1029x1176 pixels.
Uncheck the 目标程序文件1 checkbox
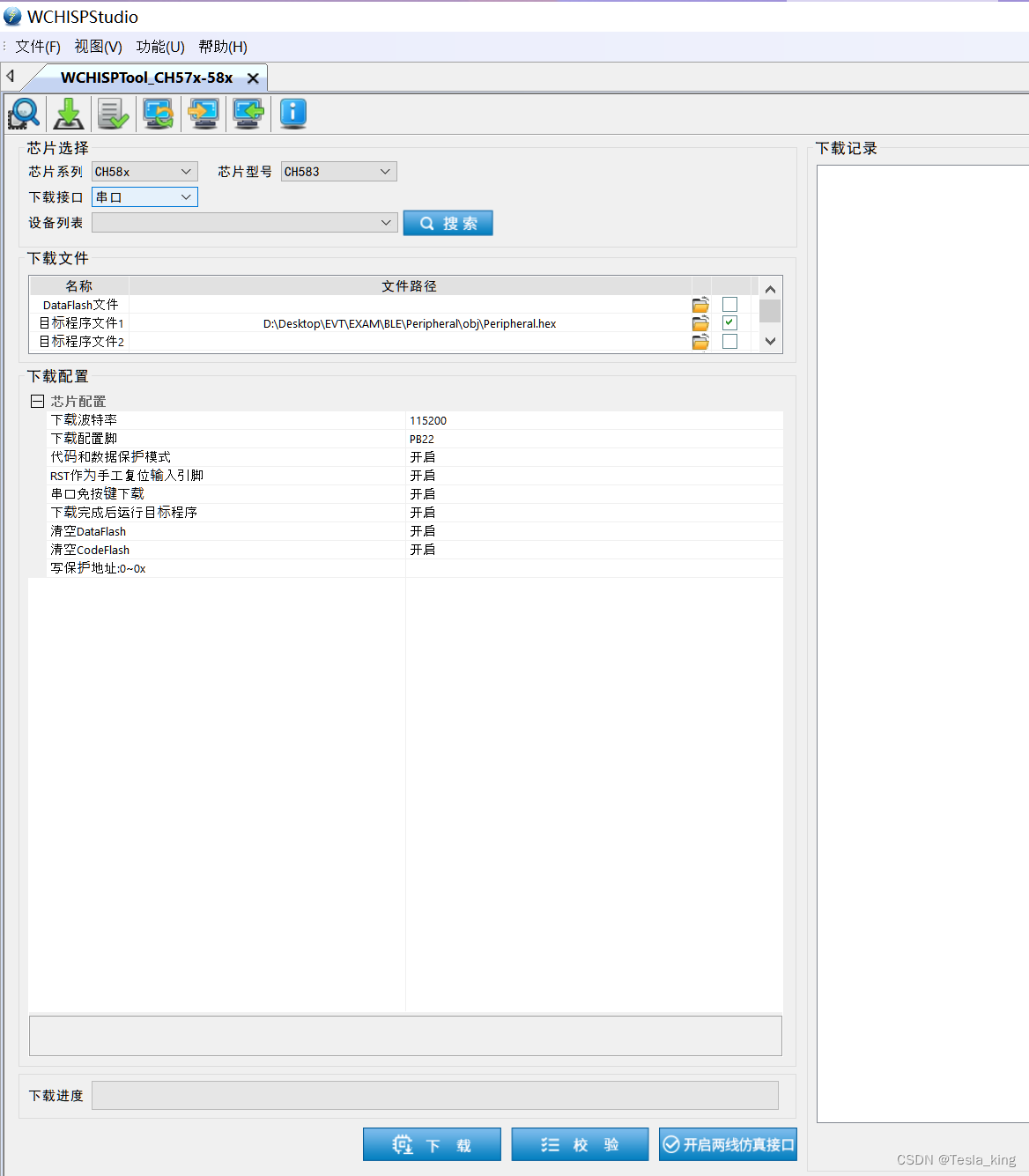pyautogui.click(x=729, y=322)
